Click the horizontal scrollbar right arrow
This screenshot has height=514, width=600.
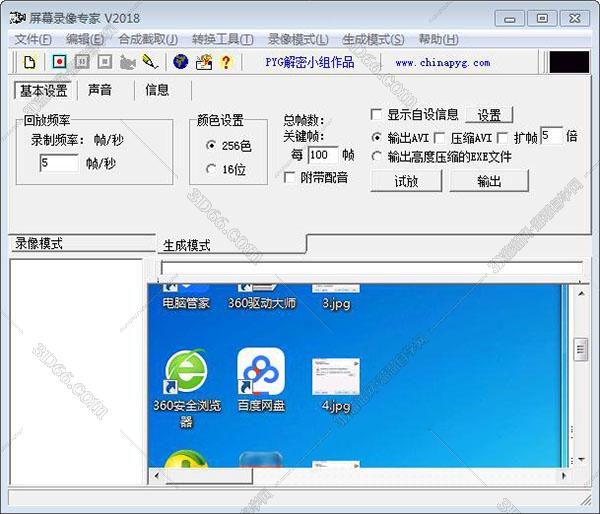click(564, 476)
